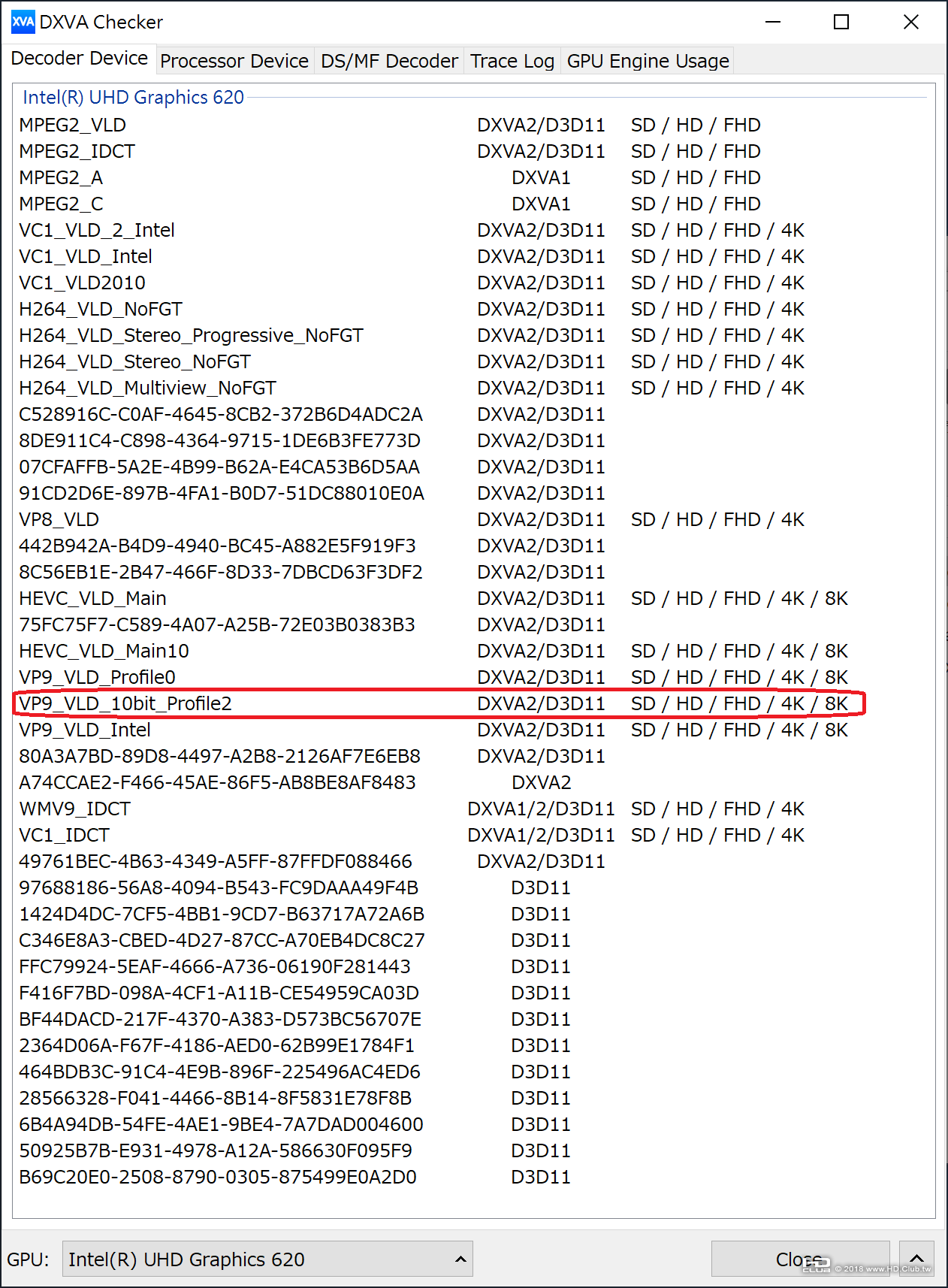
Task: Select the MPEG2_C row
Action: [473, 204]
